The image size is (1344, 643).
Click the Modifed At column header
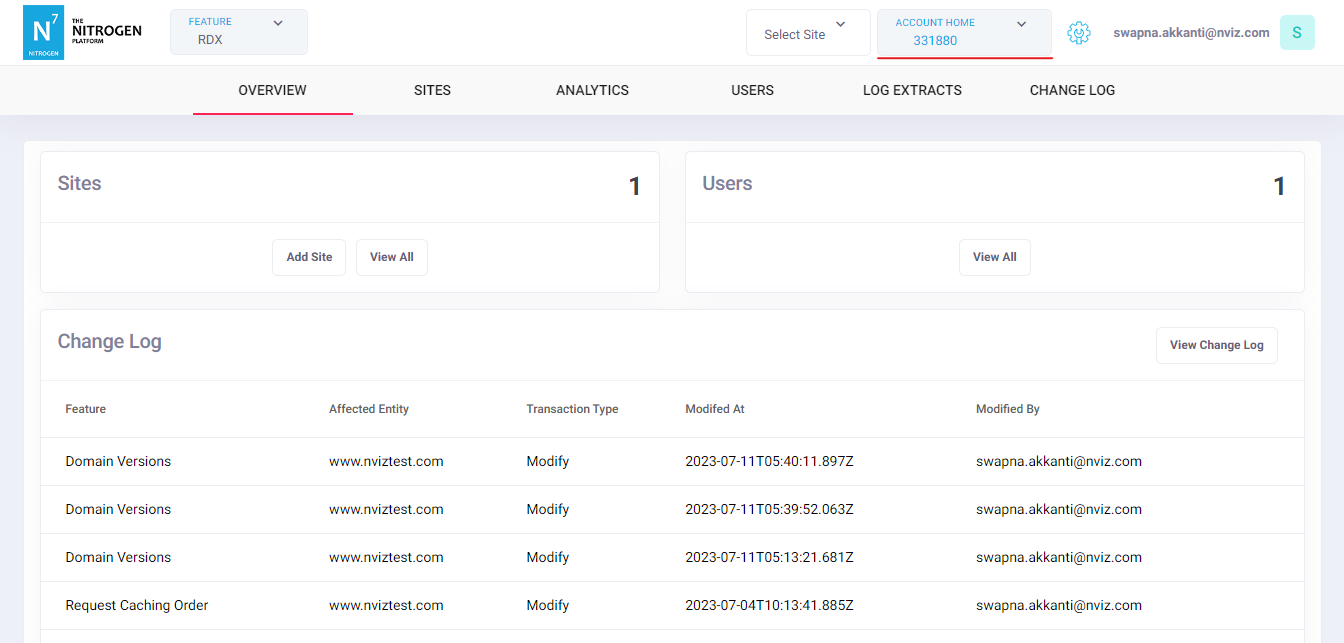click(715, 409)
